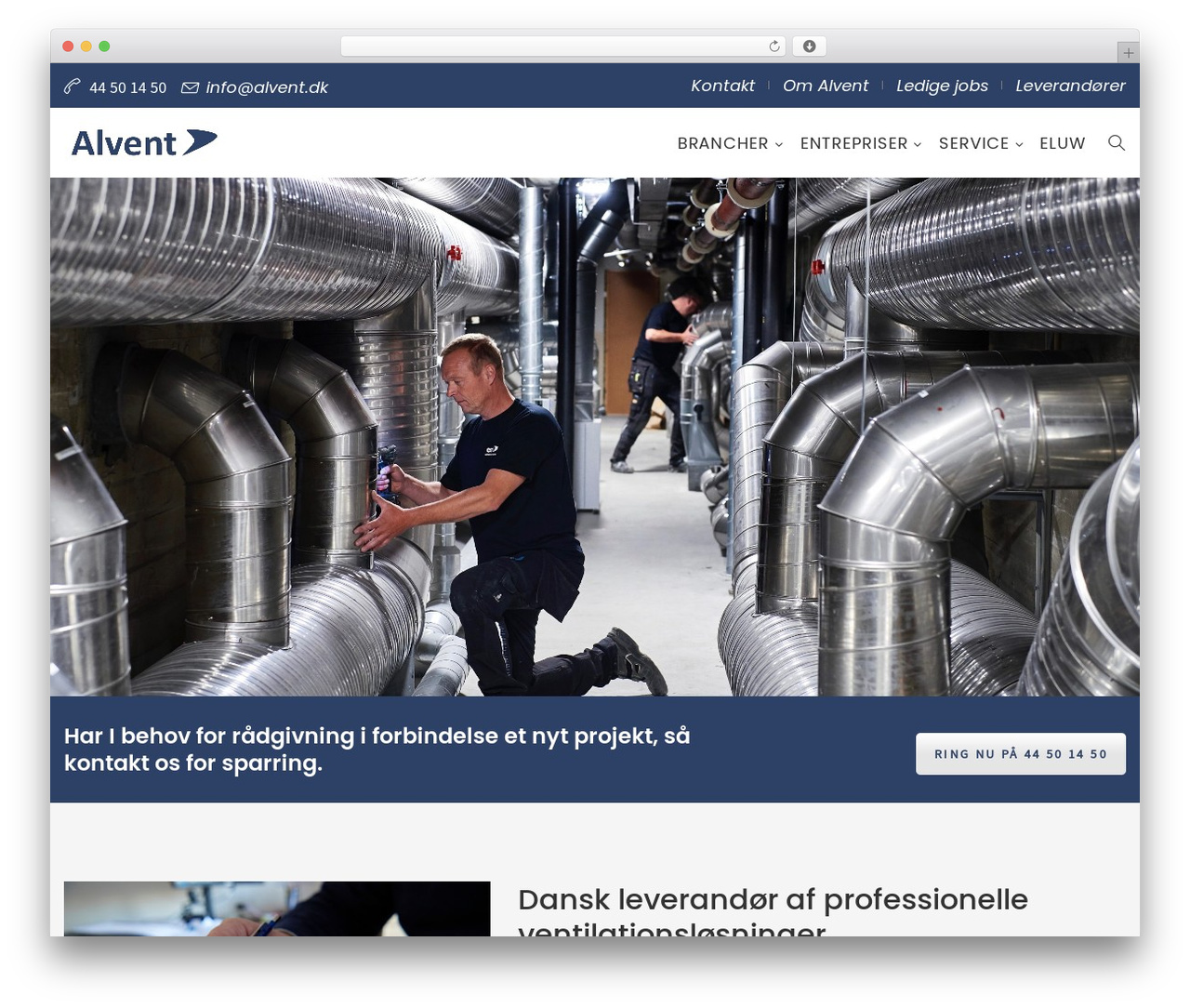This screenshot has height=1008, width=1190.
Task: Open the ELUW menu item
Action: (1063, 143)
